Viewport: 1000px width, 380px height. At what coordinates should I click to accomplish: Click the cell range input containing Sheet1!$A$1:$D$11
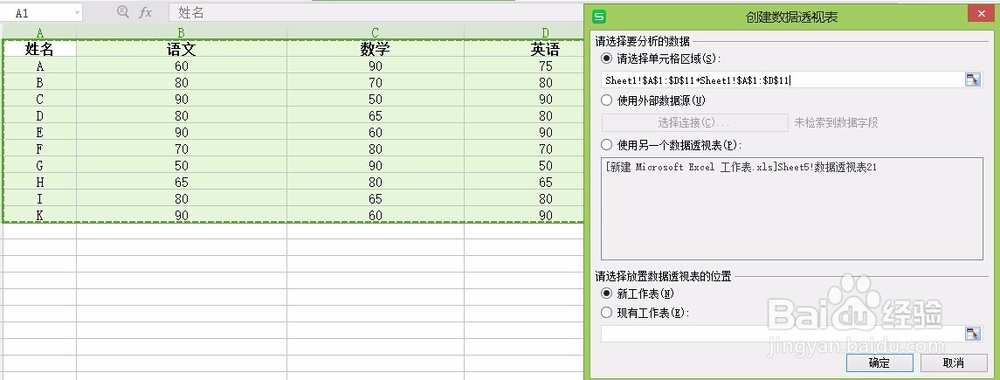coord(783,80)
